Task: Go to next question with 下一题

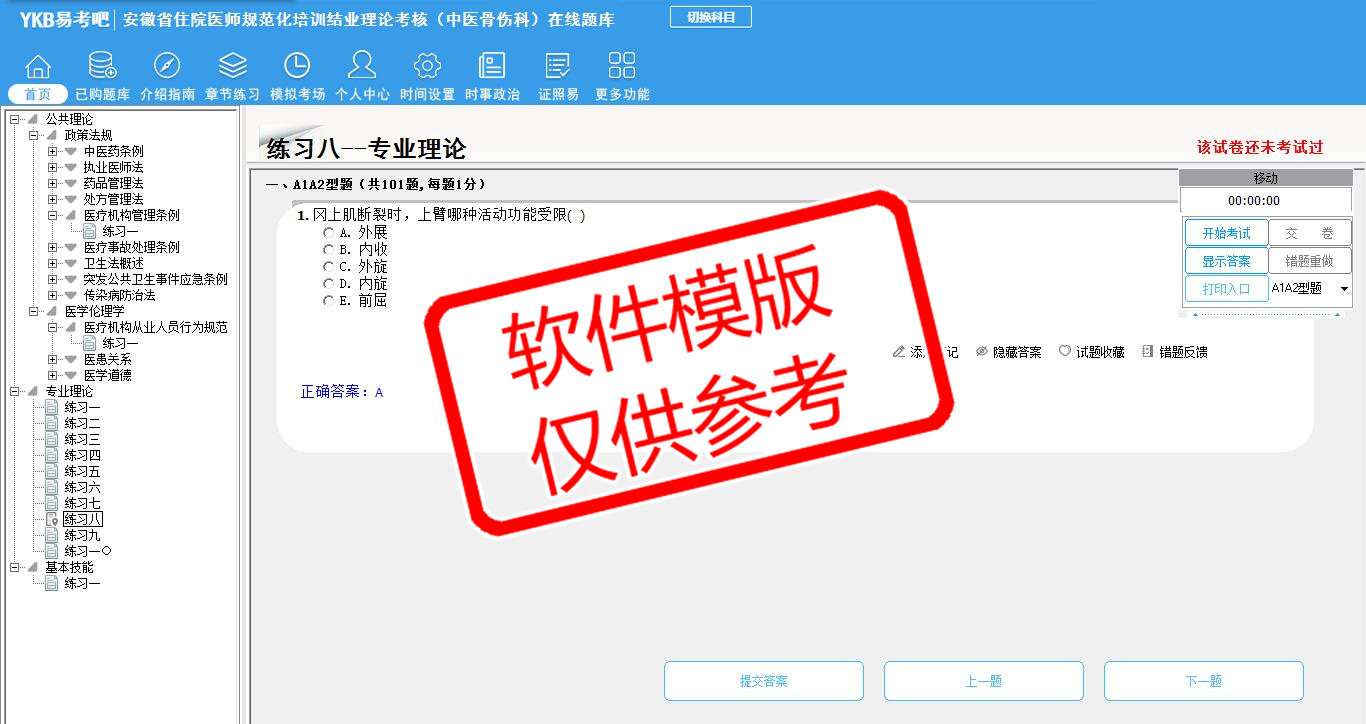Action: tap(1203, 681)
